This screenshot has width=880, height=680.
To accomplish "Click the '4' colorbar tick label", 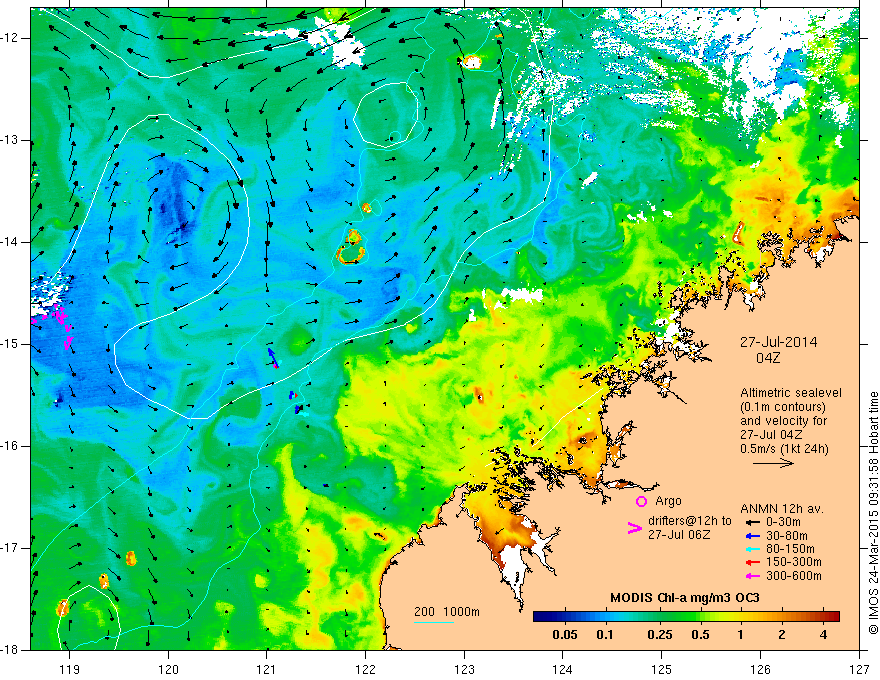I will click(x=823, y=635).
